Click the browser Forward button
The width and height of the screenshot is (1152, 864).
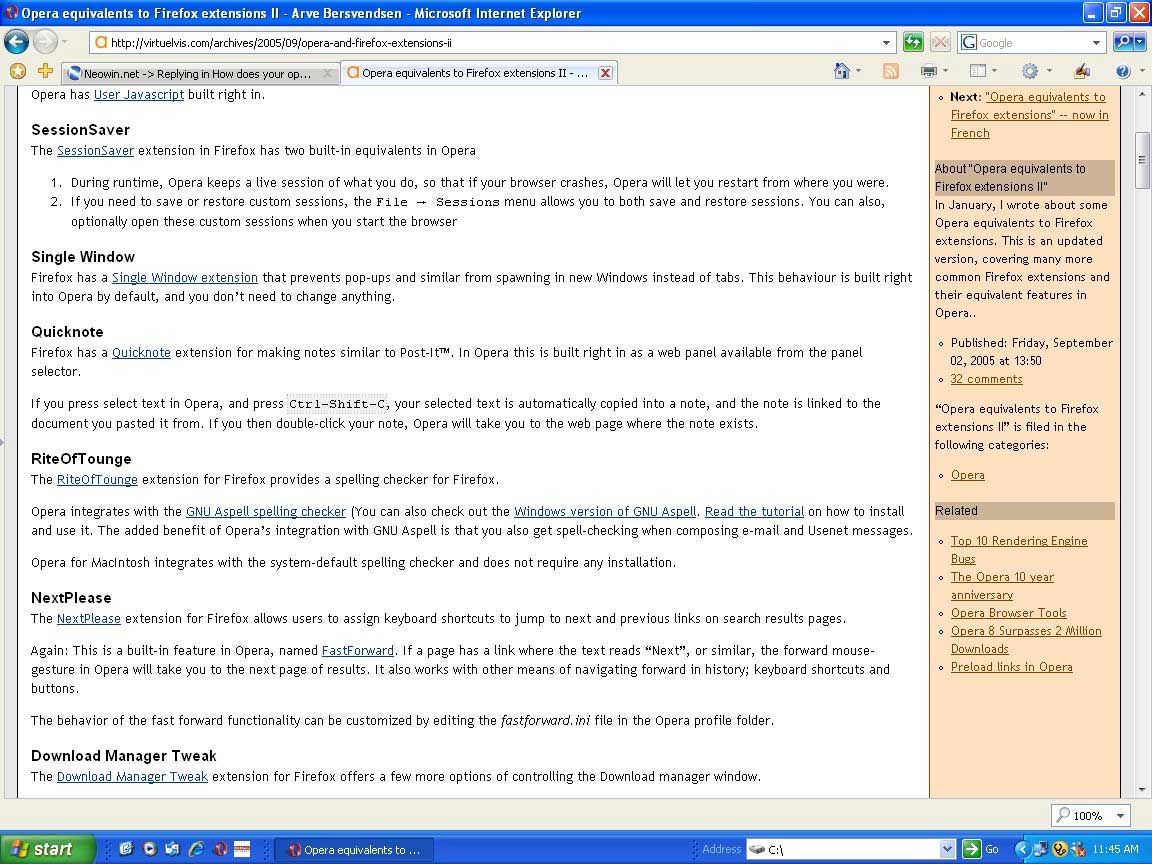tap(46, 42)
